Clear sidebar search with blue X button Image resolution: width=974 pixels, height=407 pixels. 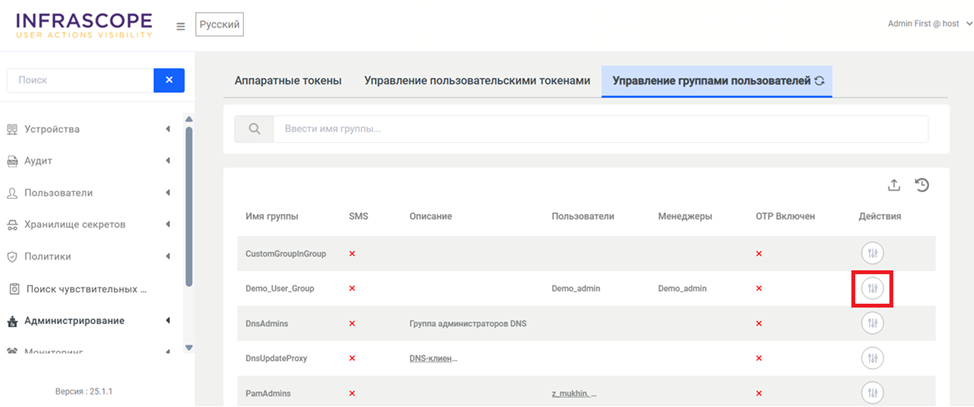(x=169, y=80)
